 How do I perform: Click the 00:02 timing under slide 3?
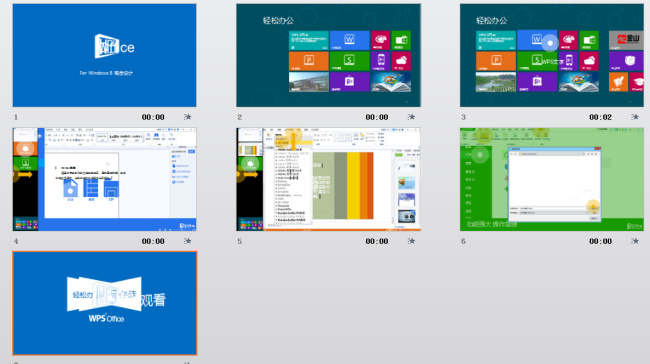[x=601, y=117]
